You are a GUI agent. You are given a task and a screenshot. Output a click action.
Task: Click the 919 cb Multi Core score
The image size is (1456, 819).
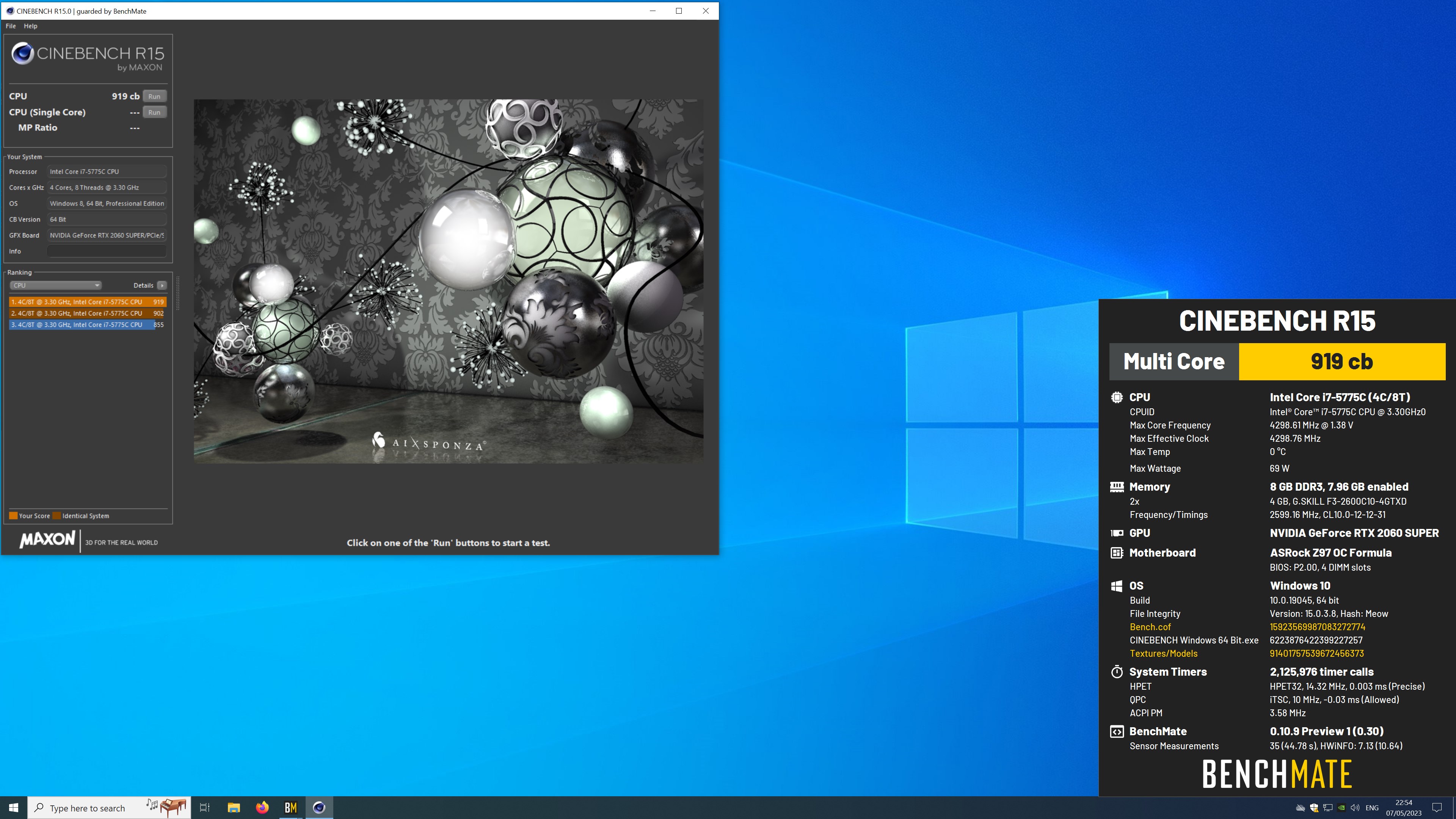tap(1342, 362)
